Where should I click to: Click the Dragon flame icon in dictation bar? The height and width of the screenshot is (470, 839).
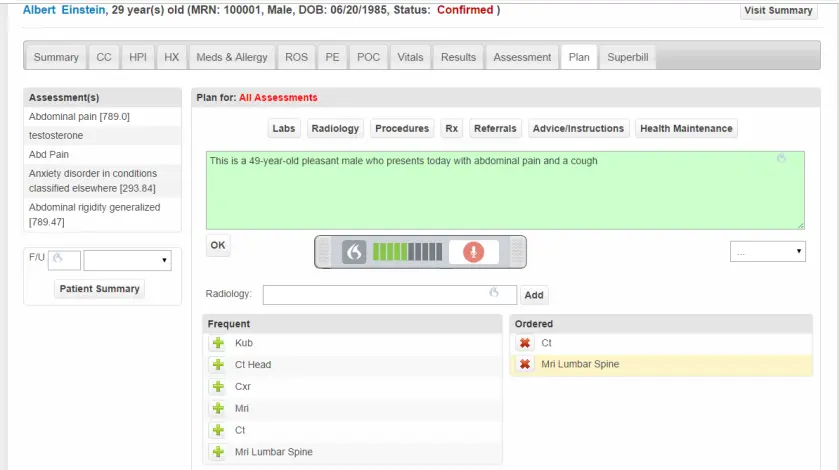click(354, 252)
